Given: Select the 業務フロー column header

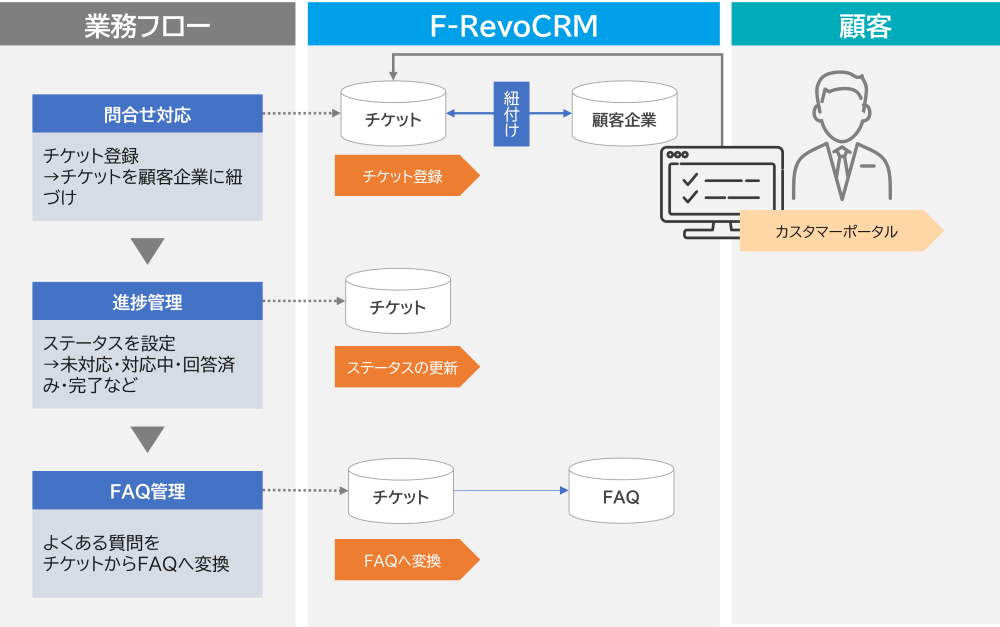Looking at the screenshot, I should click(147, 24).
